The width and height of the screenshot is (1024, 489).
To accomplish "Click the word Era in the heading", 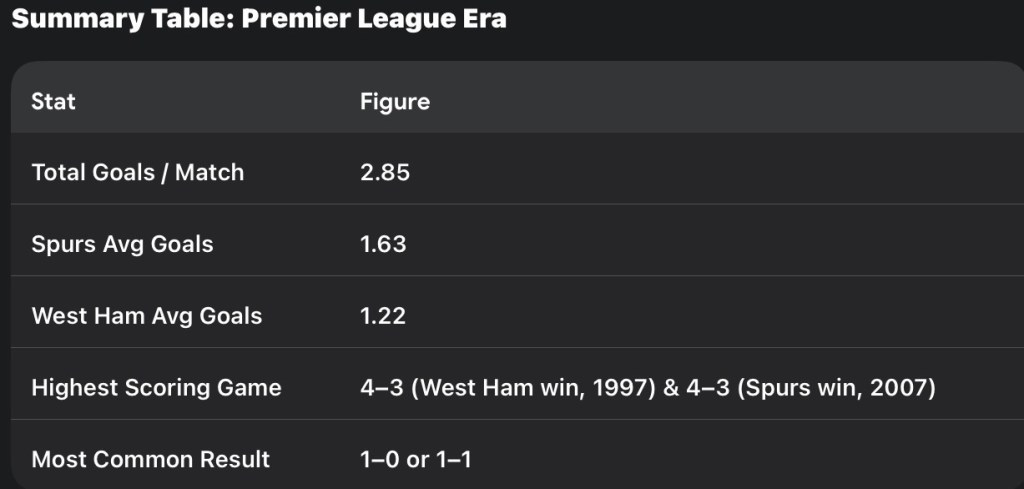I will (x=482, y=20).
